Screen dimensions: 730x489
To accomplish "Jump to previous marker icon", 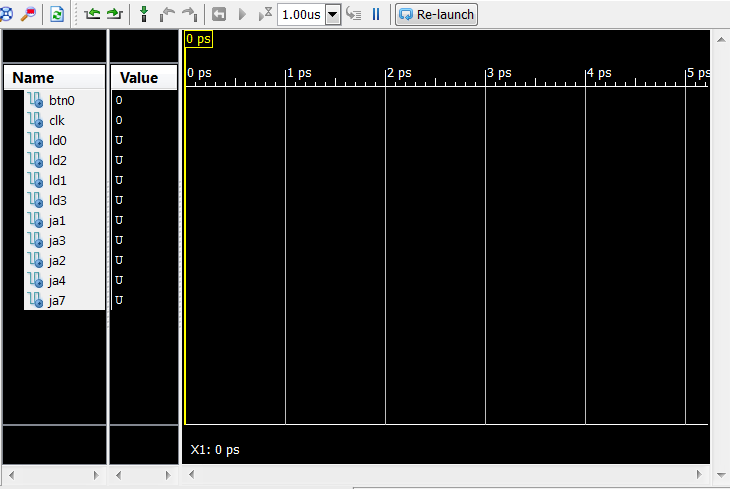I will (x=167, y=14).
